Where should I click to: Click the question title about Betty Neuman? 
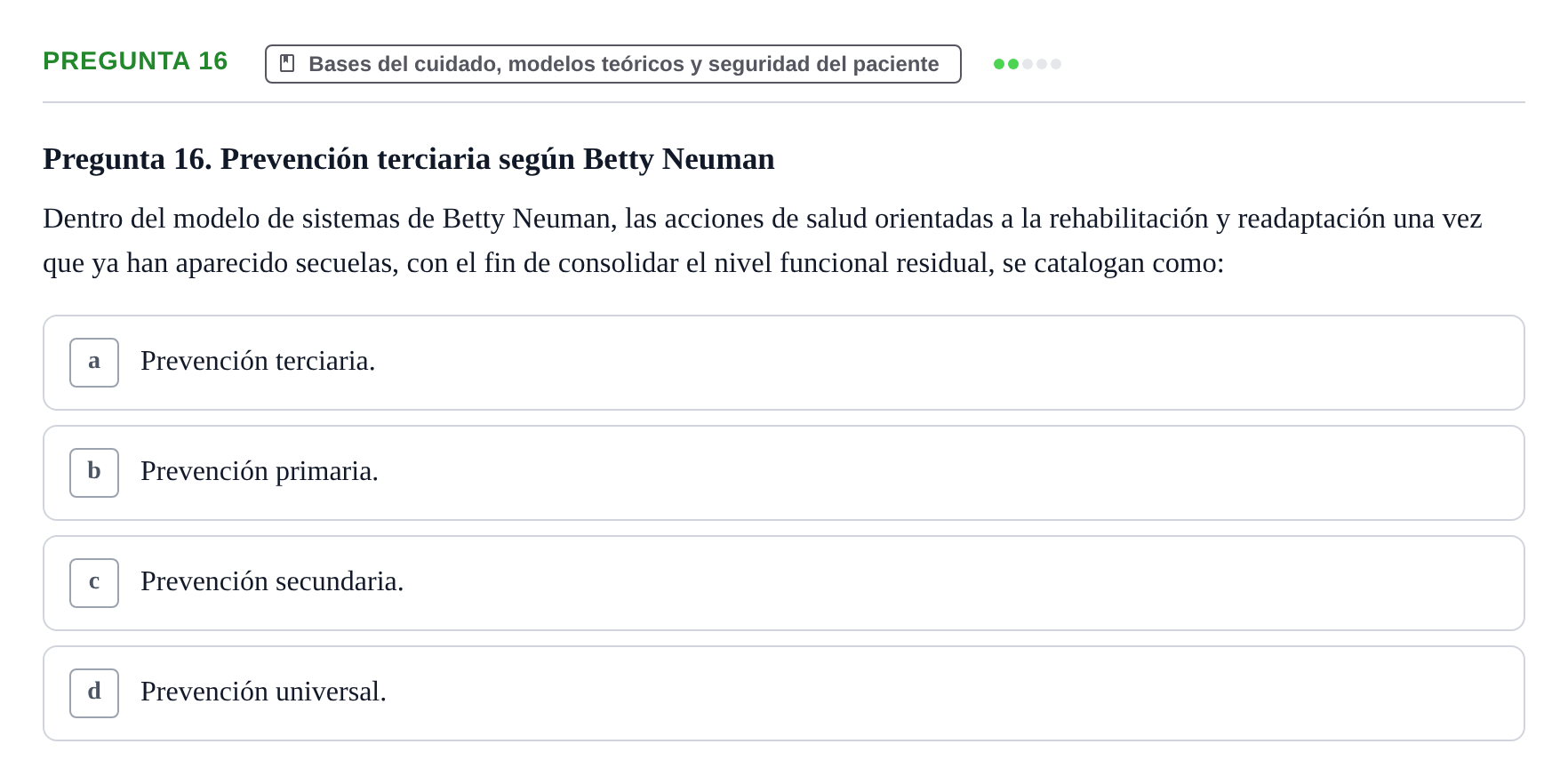tap(409, 159)
